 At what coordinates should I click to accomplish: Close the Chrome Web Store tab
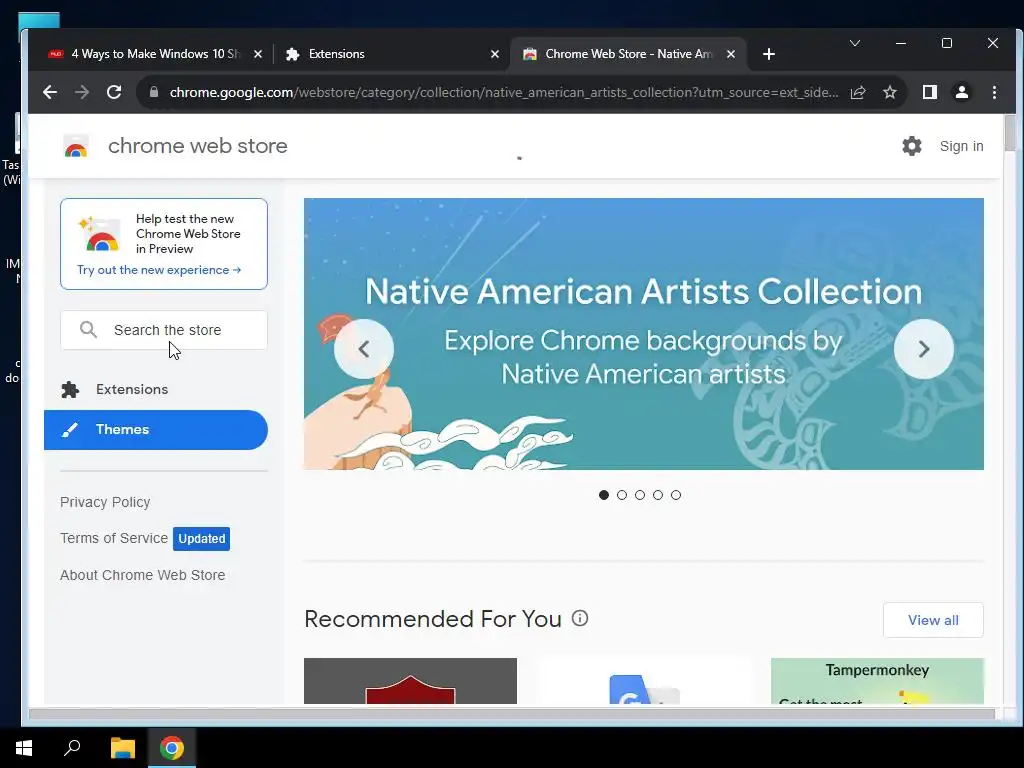[x=731, y=54]
